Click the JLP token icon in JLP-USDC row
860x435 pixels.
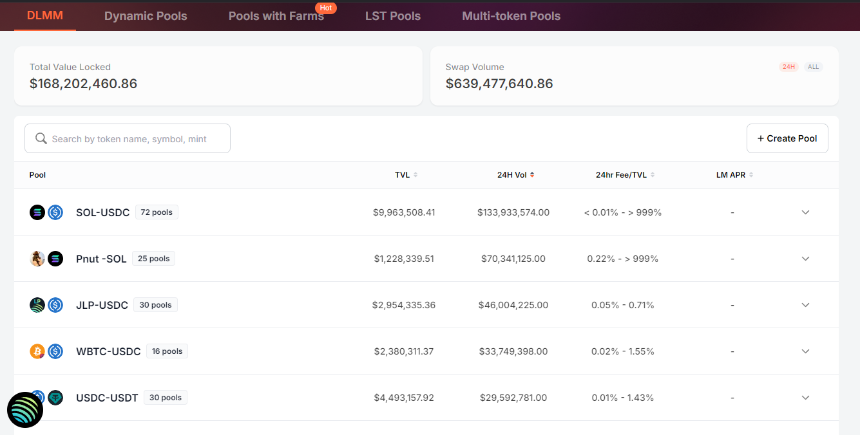[x=37, y=305]
